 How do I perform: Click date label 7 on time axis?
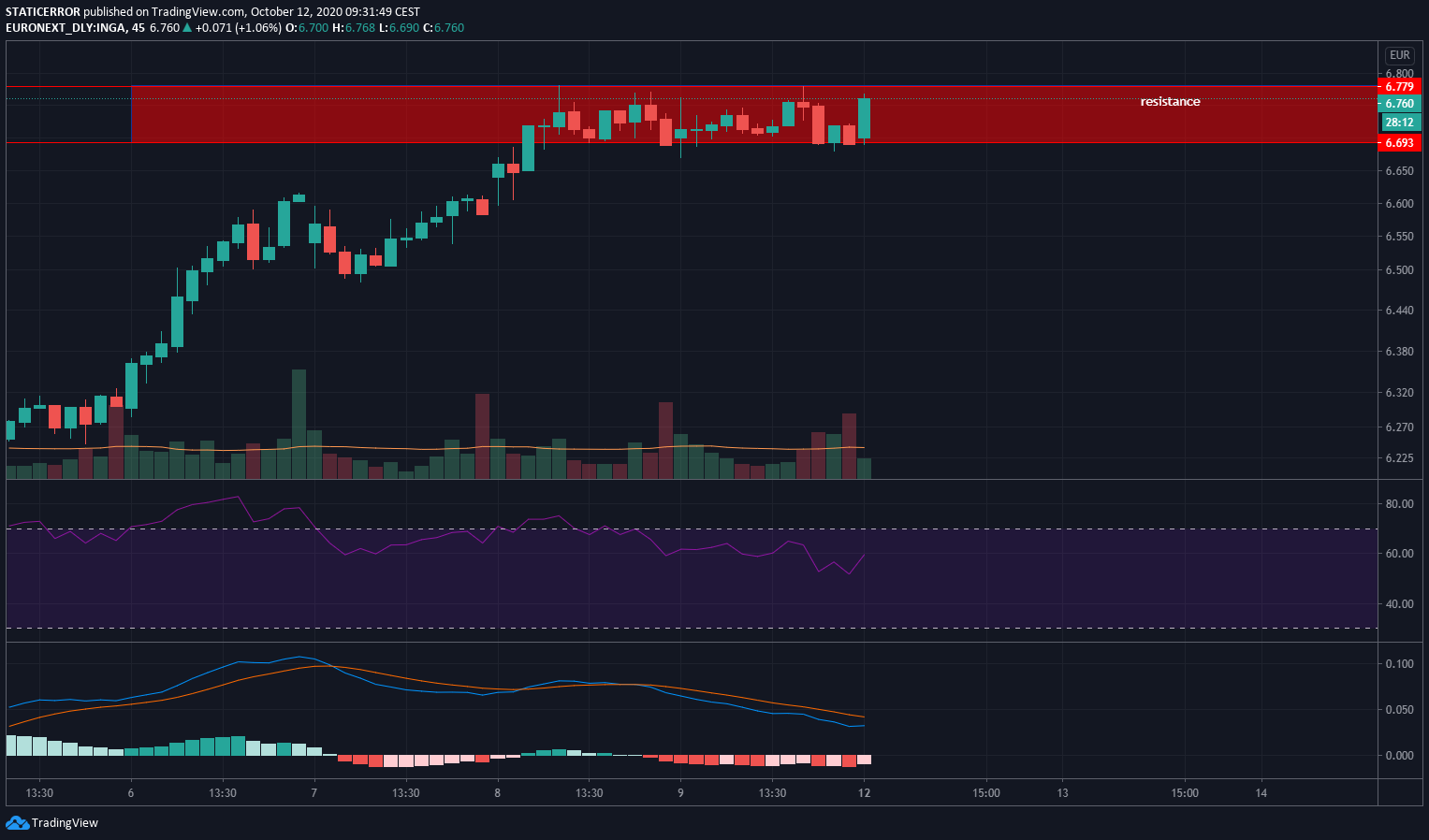point(314,792)
